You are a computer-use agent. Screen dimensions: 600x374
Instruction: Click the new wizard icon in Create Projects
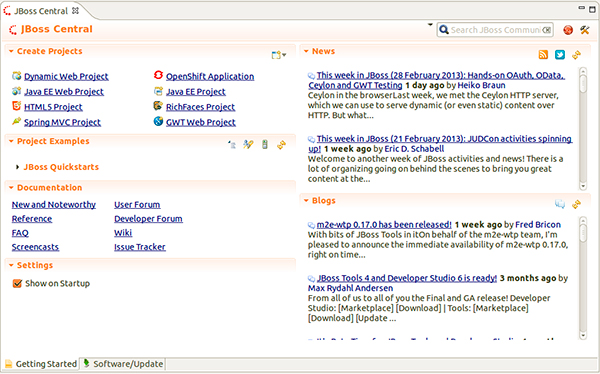click(276, 55)
